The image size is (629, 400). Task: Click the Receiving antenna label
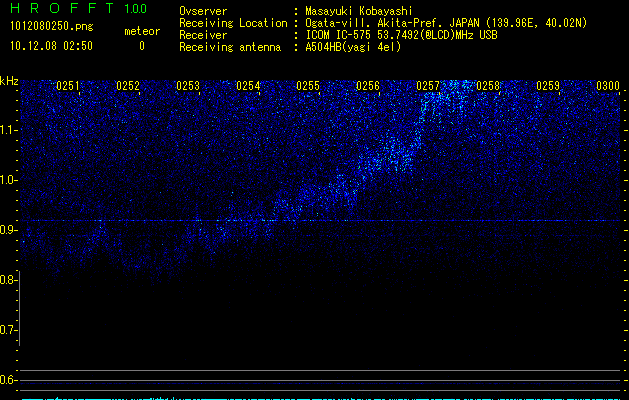coord(230,47)
